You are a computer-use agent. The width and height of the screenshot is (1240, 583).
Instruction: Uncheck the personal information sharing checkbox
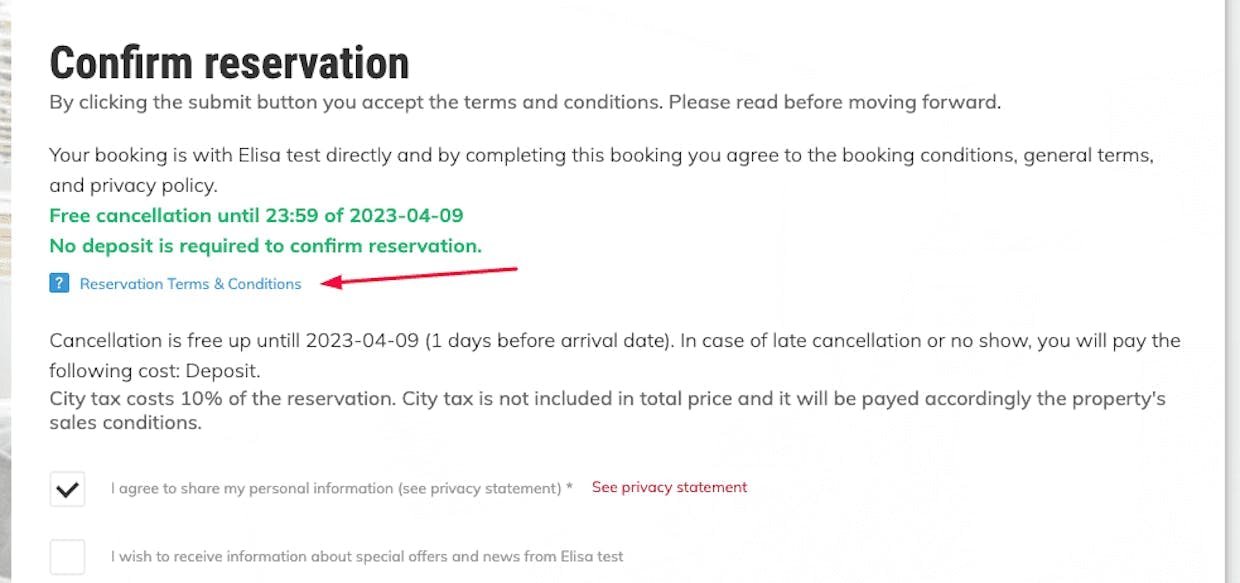click(68, 489)
